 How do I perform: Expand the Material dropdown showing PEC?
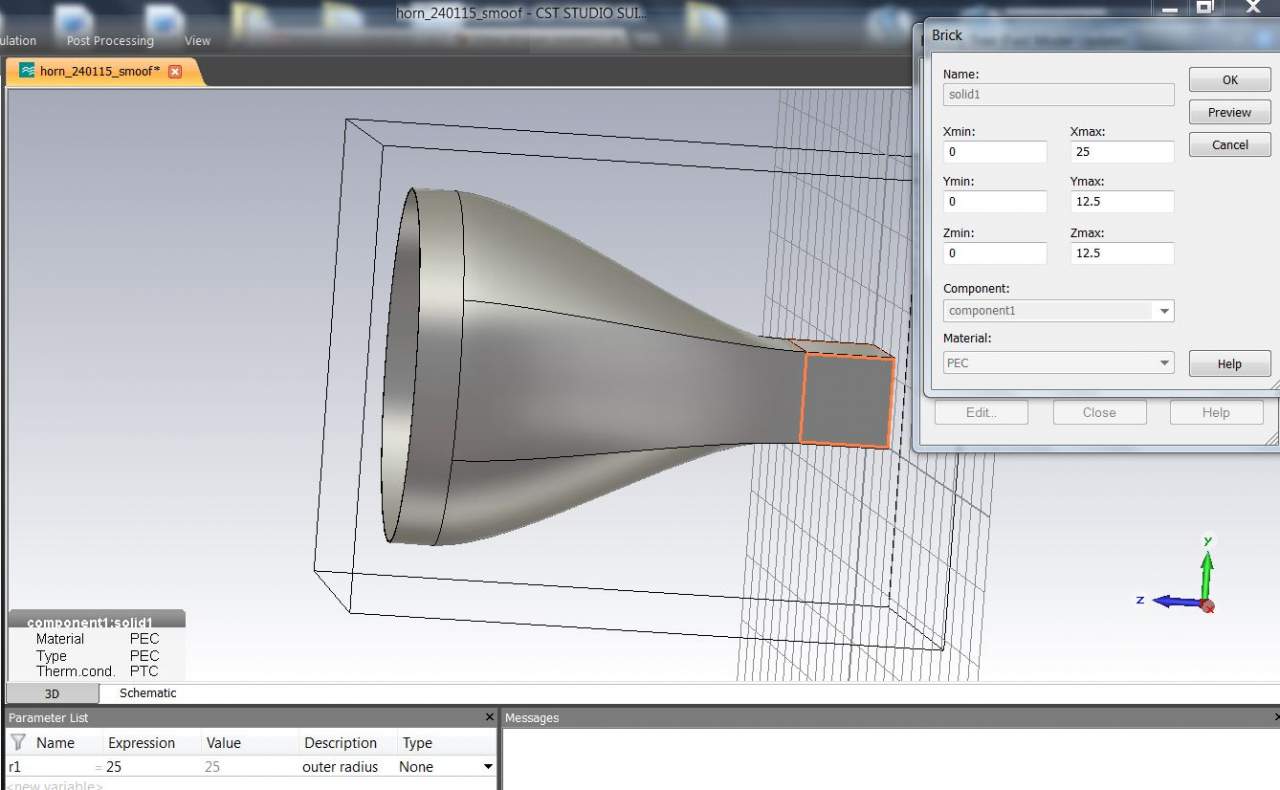click(x=1163, y=363)
